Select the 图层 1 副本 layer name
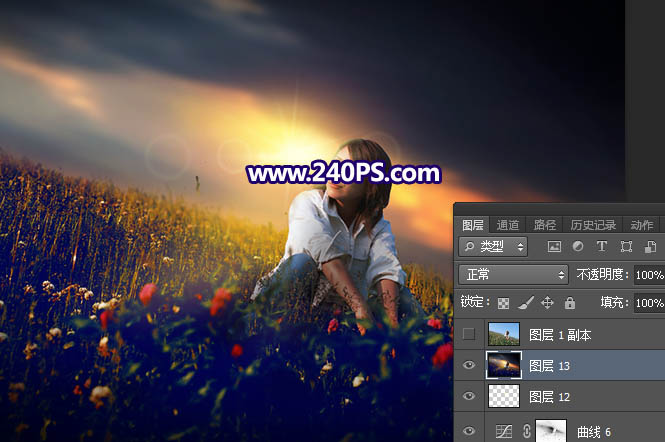The image size is (665, 442). coord(560,335)
